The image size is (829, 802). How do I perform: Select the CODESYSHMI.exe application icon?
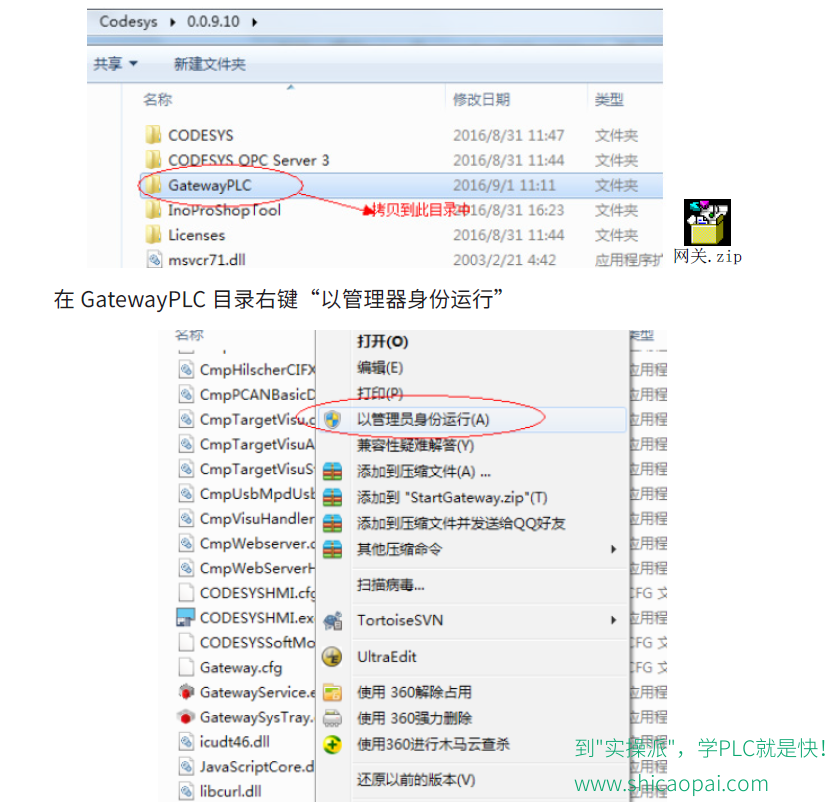(186, 617)
